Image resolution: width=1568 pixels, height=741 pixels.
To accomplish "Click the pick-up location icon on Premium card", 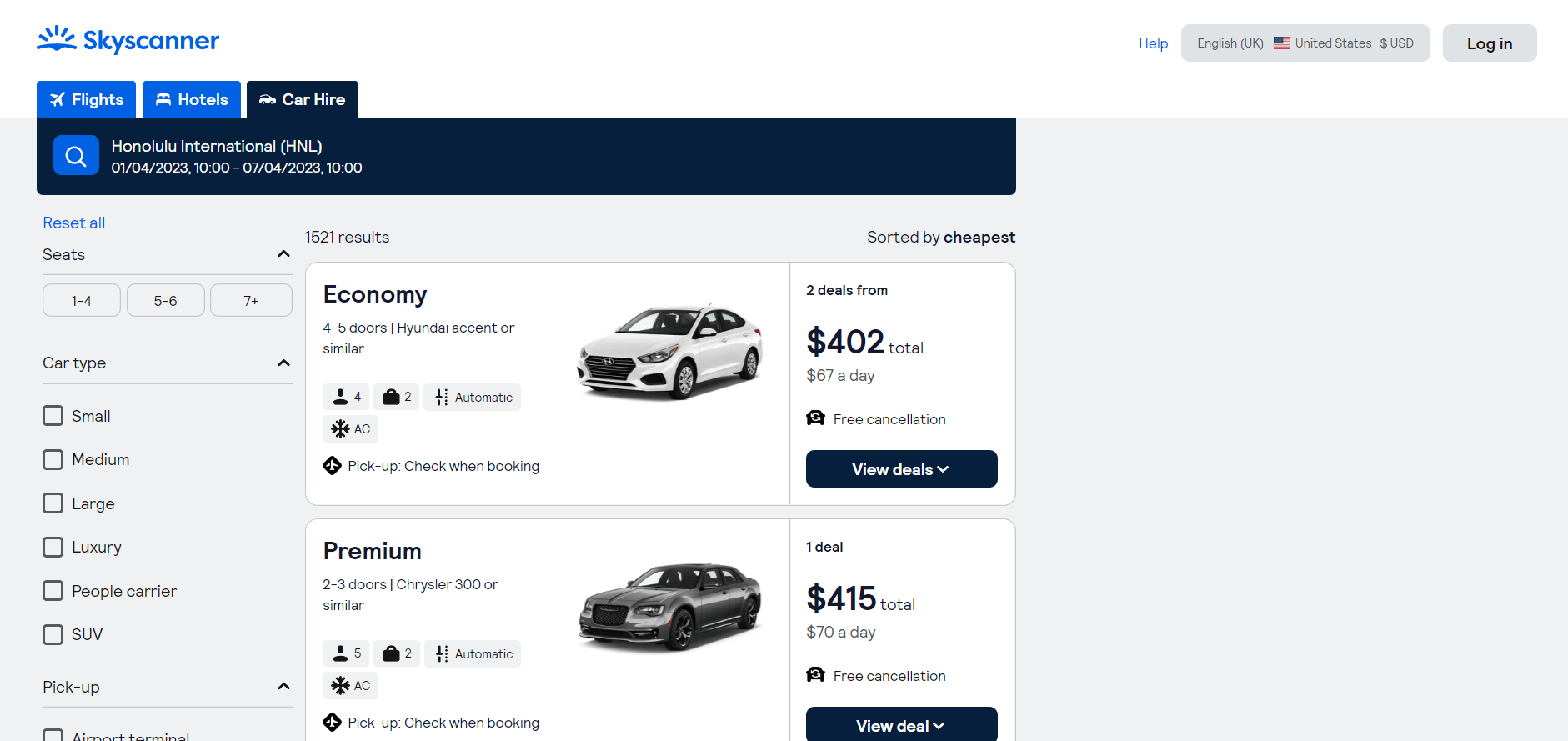I will 332,723.
